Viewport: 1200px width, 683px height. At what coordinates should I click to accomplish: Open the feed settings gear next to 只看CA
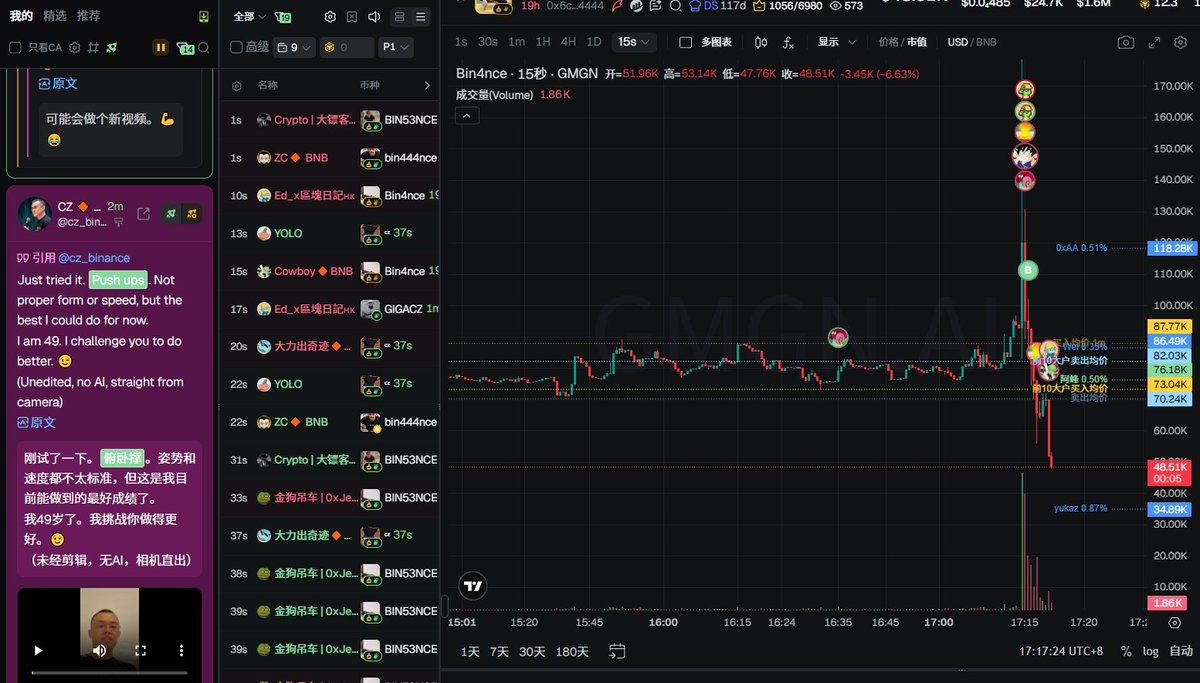(x=74, y=48)
